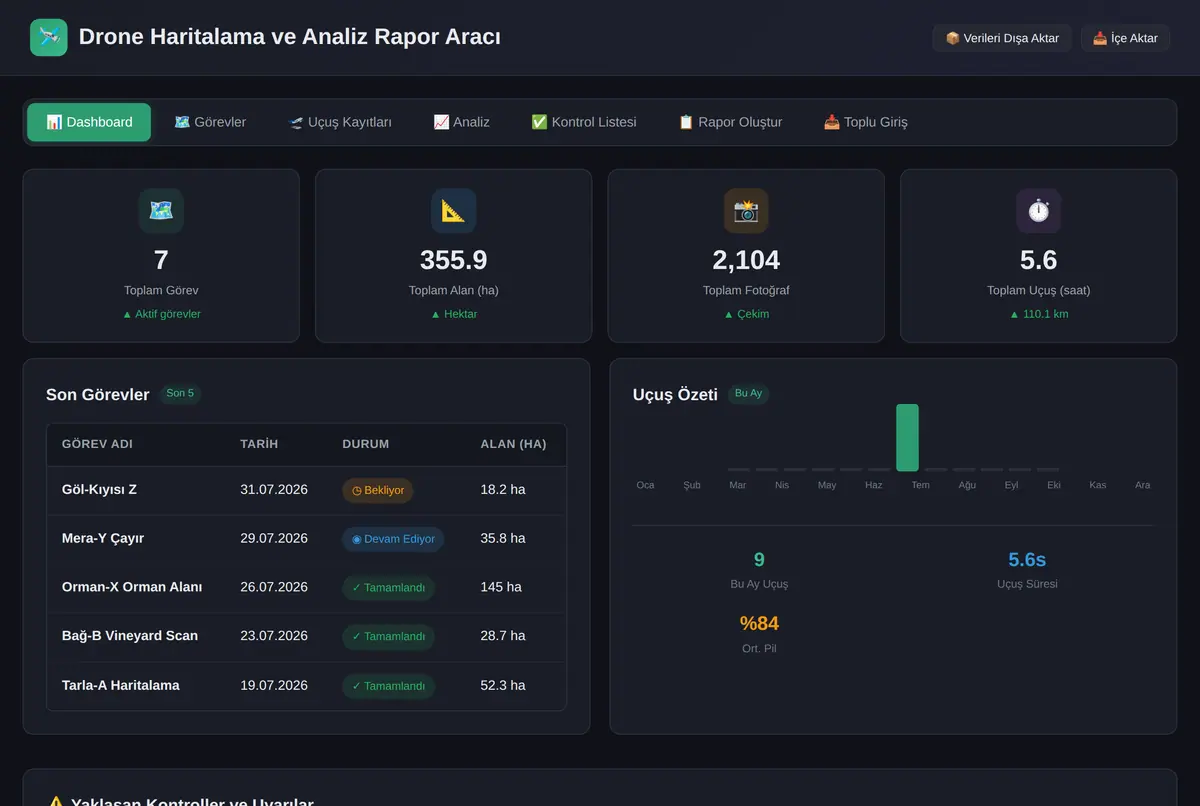1200x806 pixels.
Task: Select the Bağ-B Vineyard Scan mission name
Action: (130, 636)
